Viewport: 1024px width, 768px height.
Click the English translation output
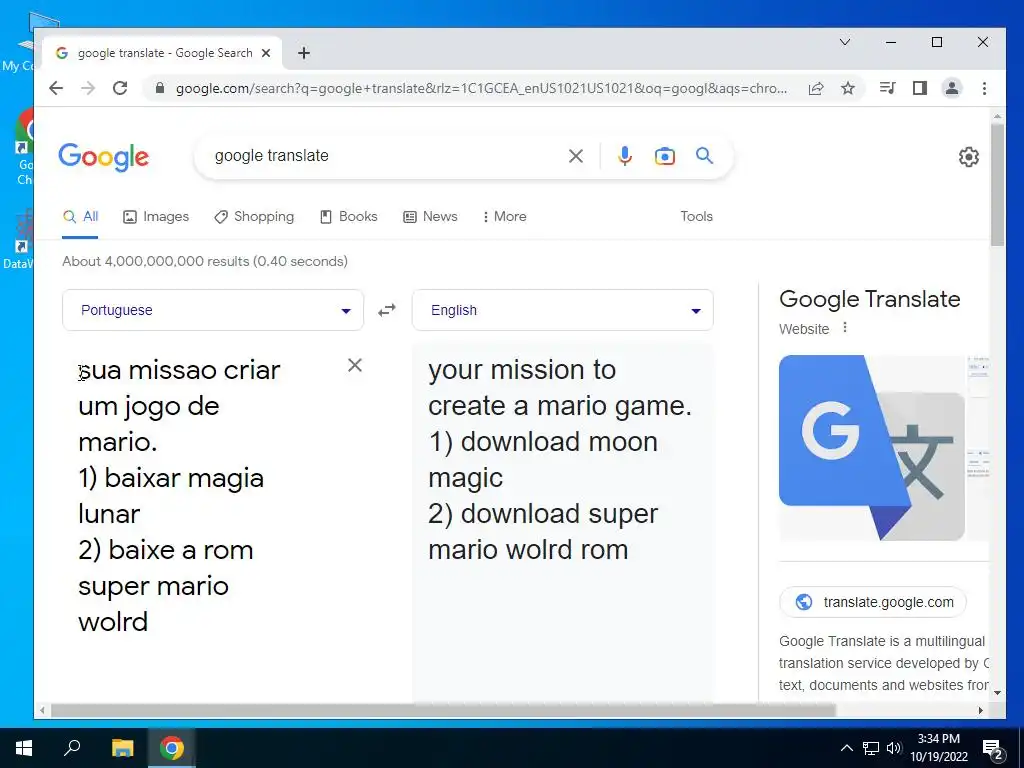click(560, 460)
